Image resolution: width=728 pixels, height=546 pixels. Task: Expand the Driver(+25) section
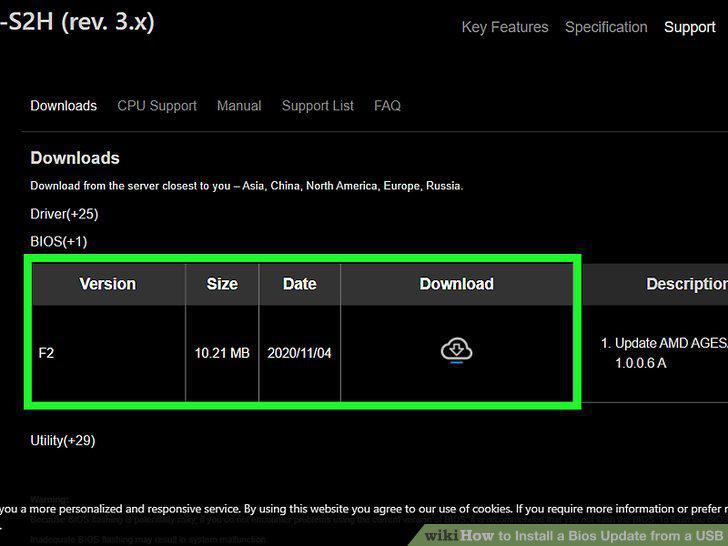click(64, 214)
